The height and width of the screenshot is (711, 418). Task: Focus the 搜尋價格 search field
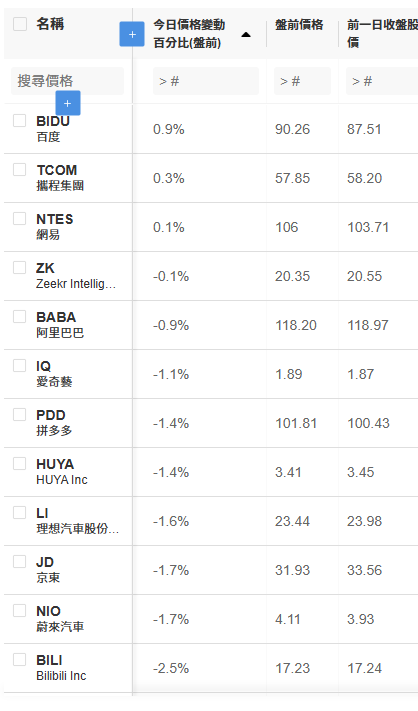67,81
